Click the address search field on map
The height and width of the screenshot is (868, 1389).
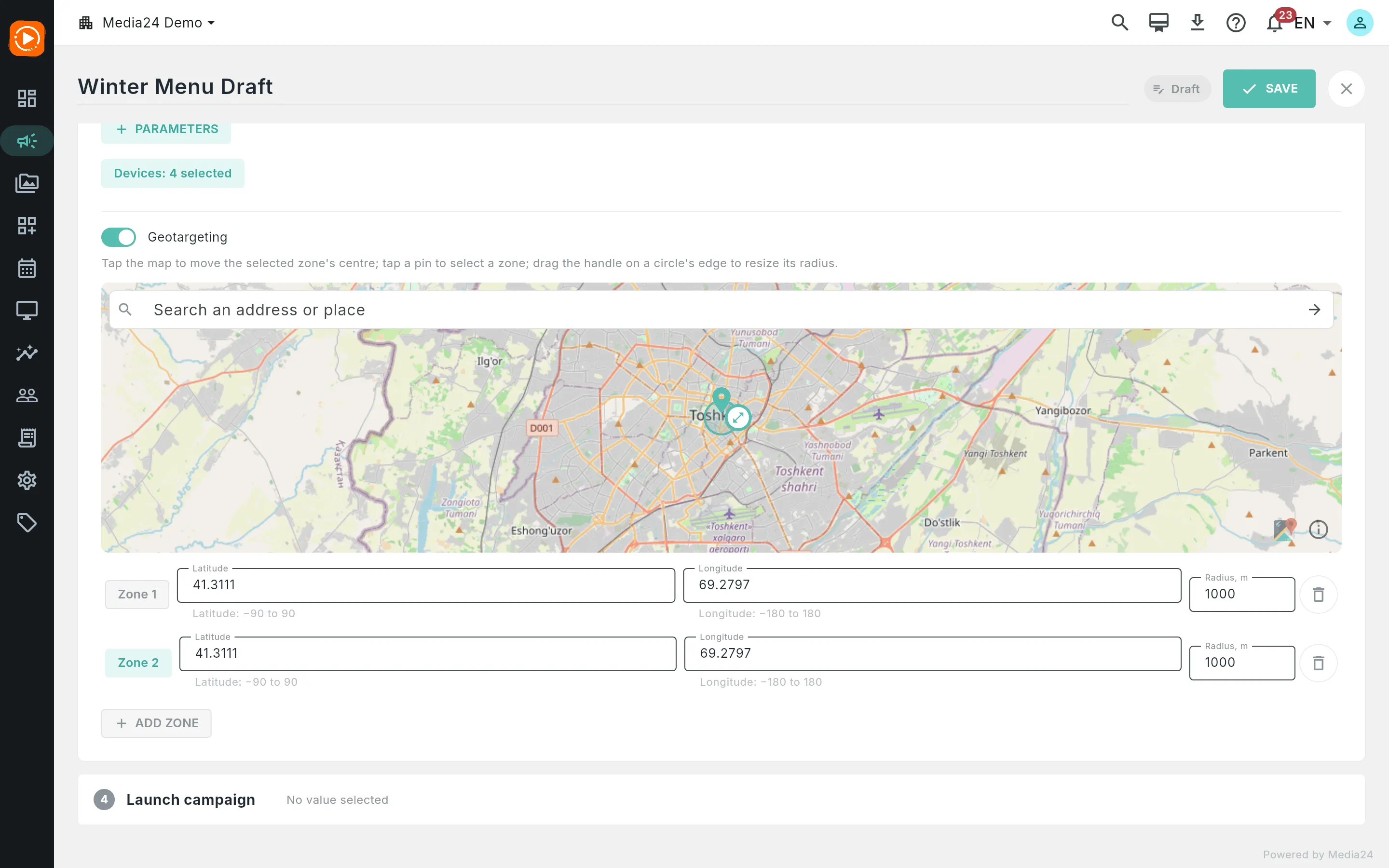(x=721, y=310)
